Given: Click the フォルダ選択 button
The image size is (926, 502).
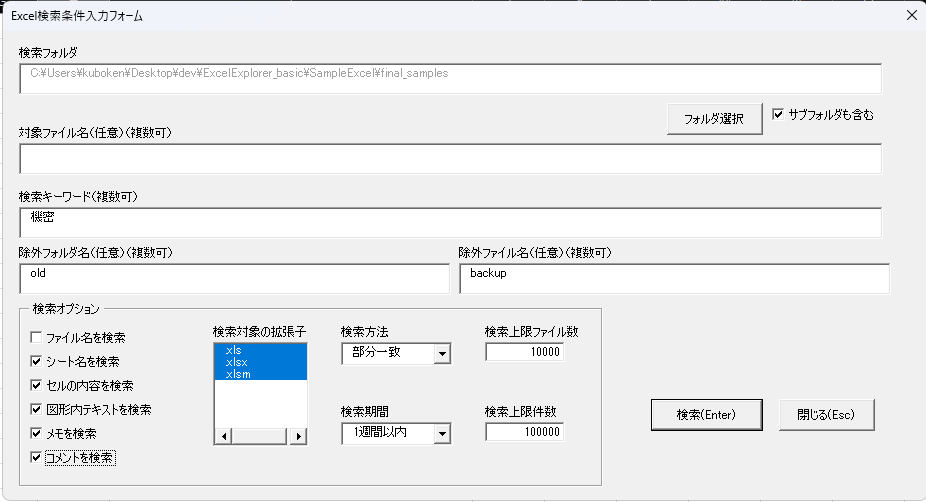Looking at the screenshot, I should click(x=714, y=119).
